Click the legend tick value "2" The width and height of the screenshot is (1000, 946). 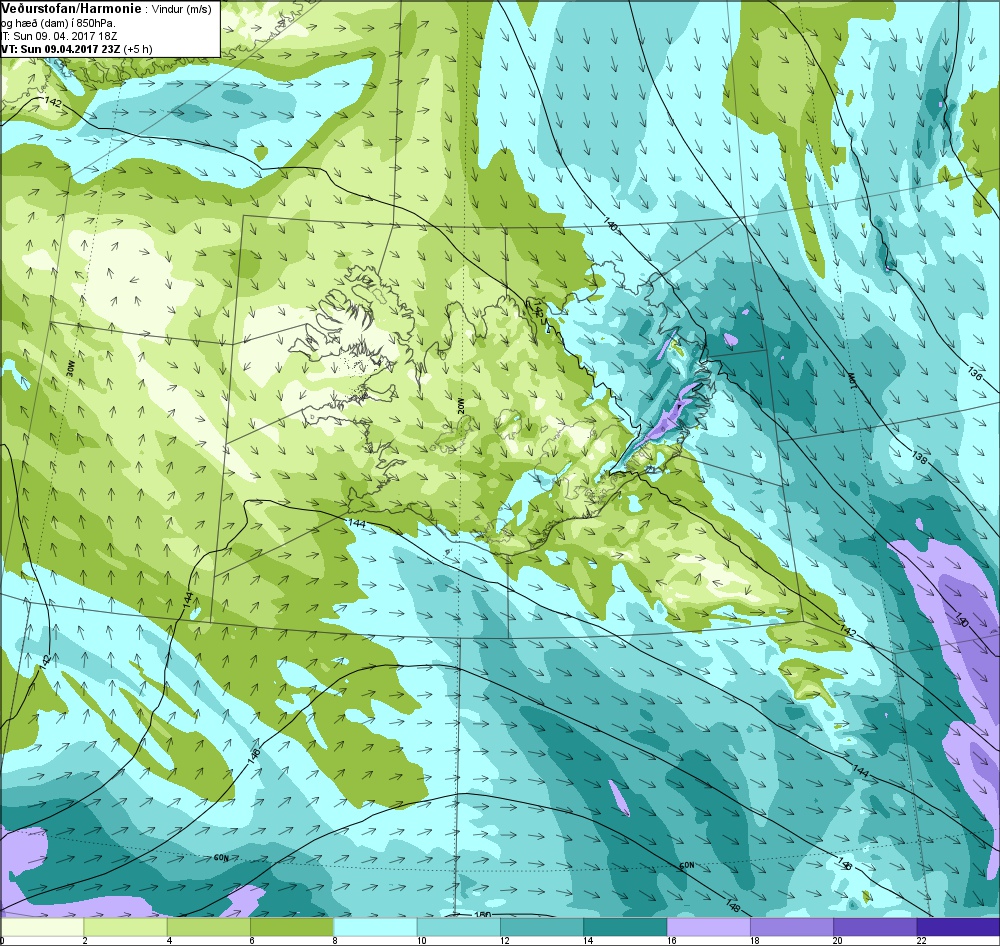point(84,940)
